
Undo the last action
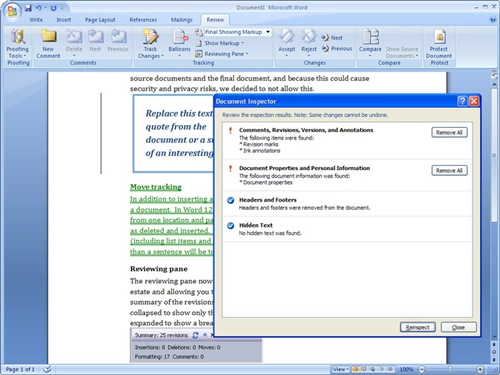(39, 8)
